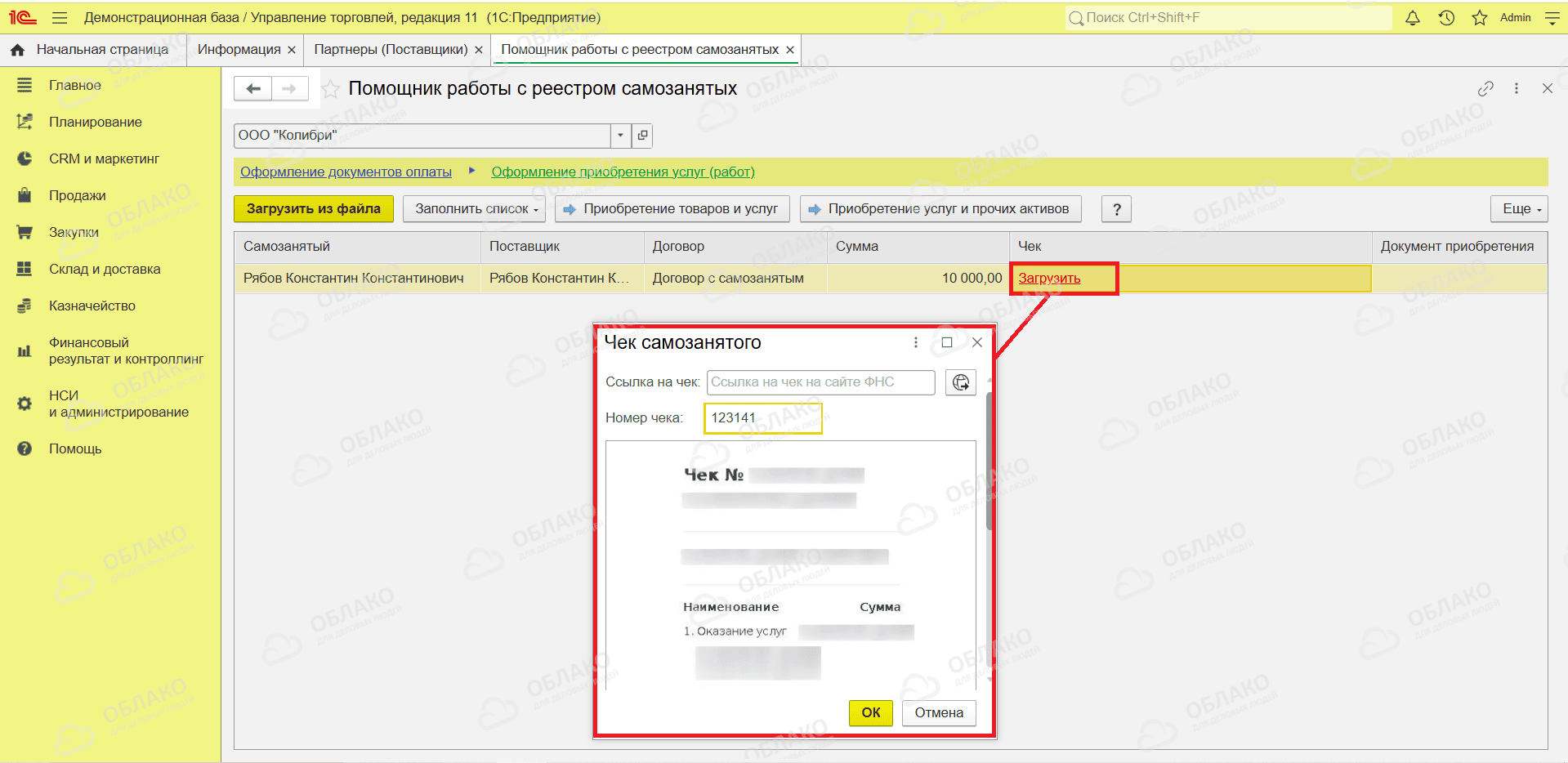Open the service menu at top right
The width and height of the screenshot is (1568, 763).
tap(1552, 17)
